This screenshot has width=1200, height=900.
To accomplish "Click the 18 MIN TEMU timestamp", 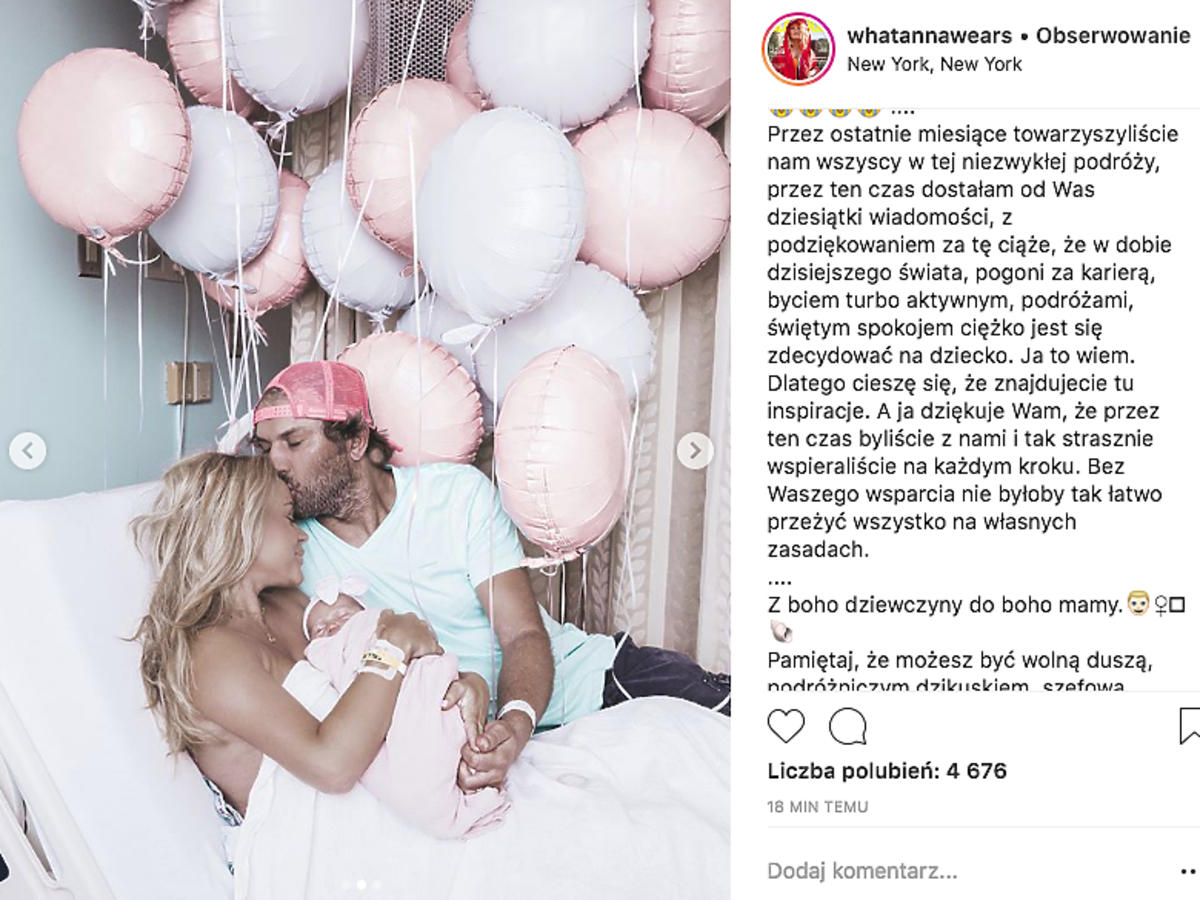I will [818, 806].
